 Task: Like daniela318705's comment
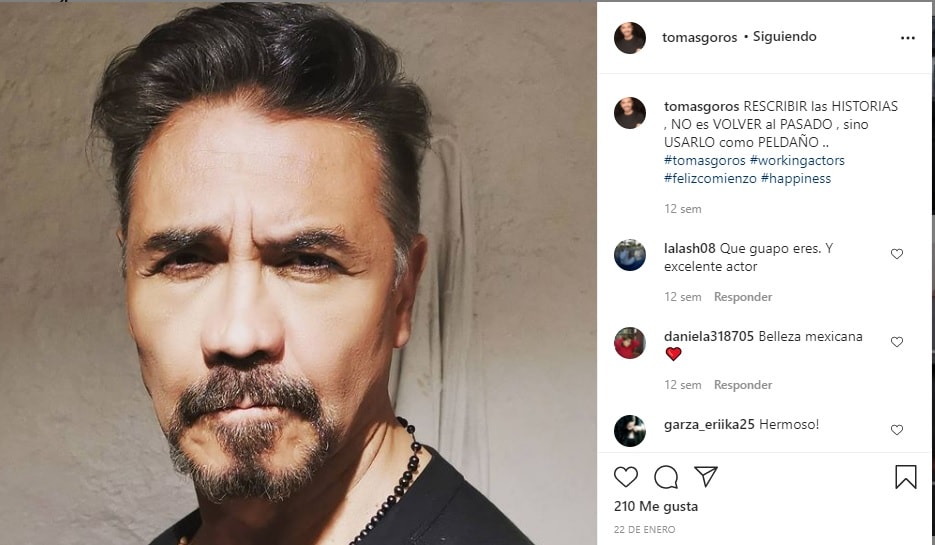coord(897,342)
